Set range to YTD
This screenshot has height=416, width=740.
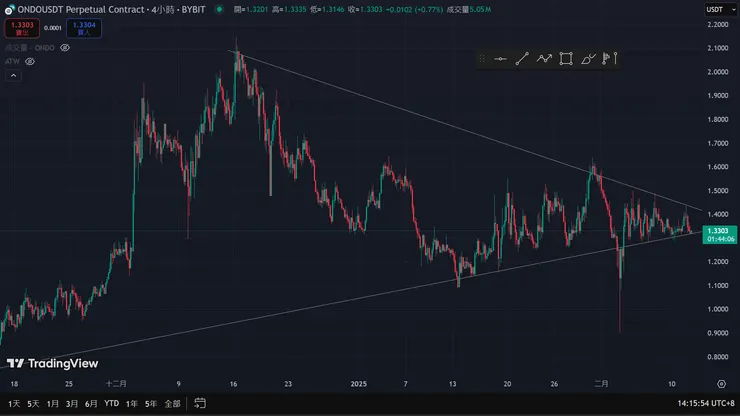[111, 403]
